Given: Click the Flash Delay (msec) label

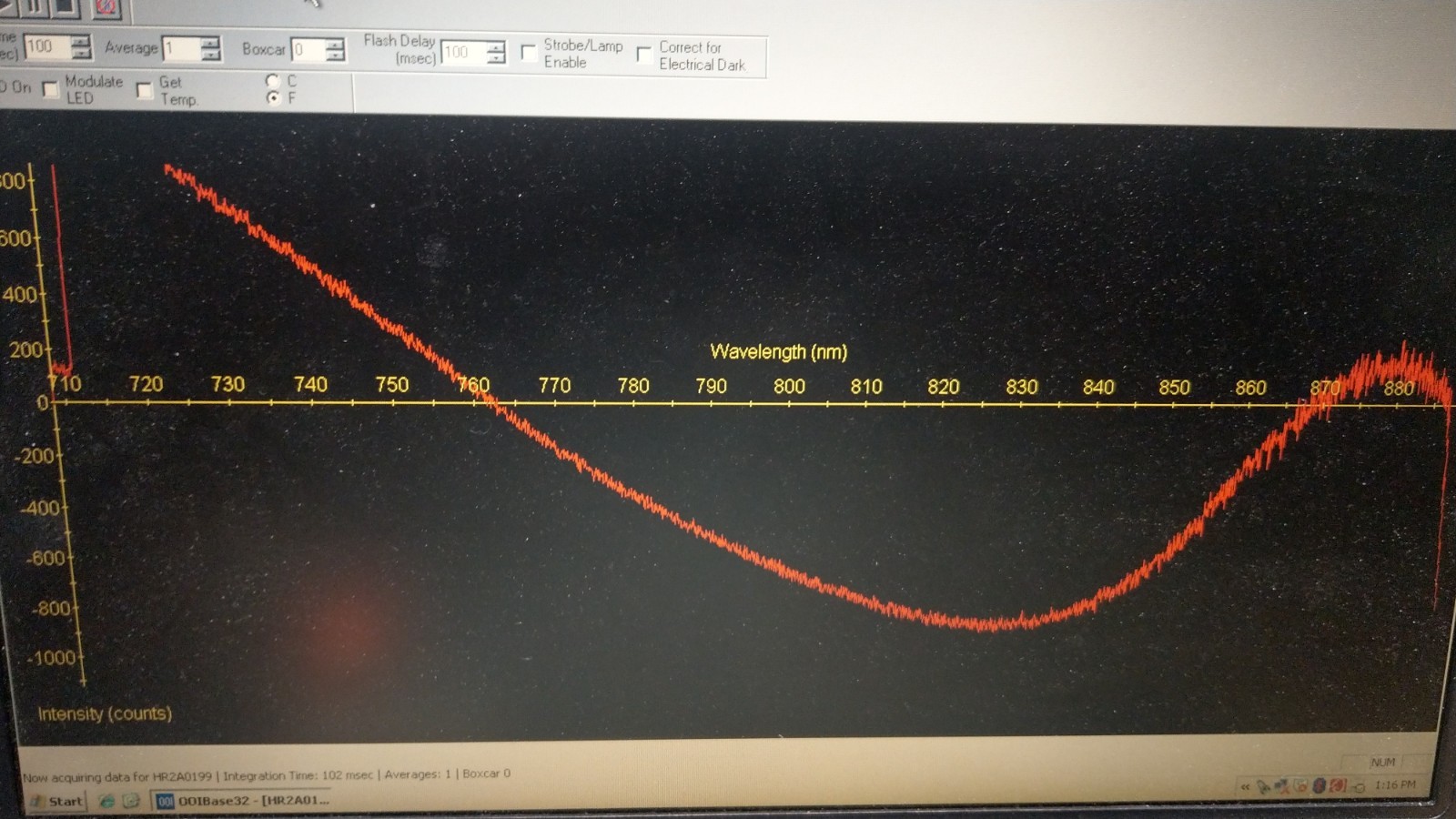Looking at the screenshot, I should coord(399,49).
